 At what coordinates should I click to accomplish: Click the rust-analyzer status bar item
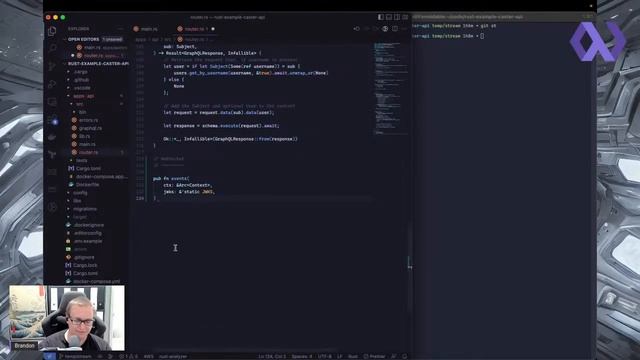coord(173,356)
